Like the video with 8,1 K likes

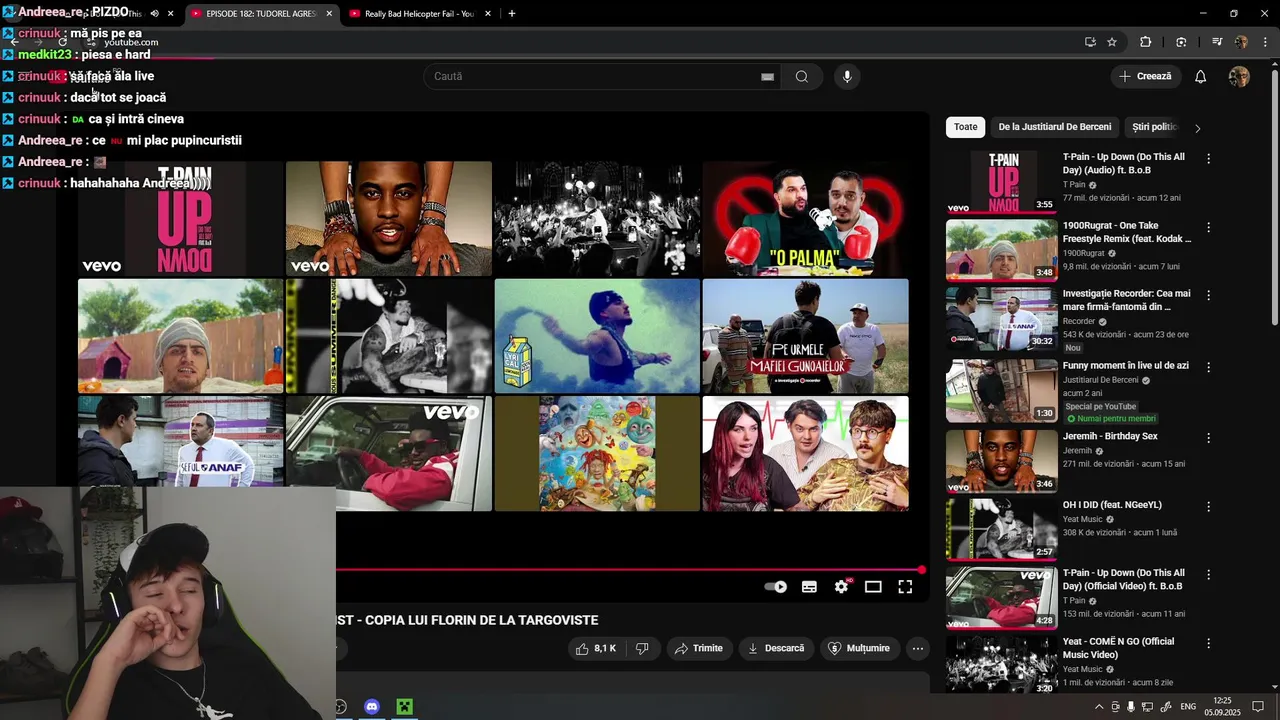pos(596,648)
